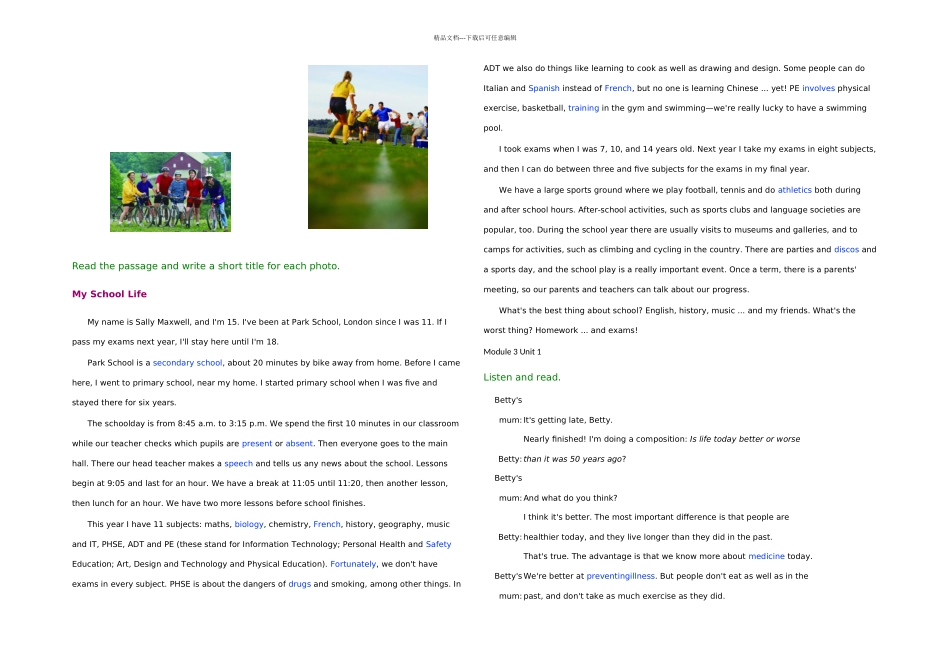Viewport: 950px width, 672px height.
Task: Click the line starting 'This year I have 11 subjects'
Action: click(x=268, y=524)
